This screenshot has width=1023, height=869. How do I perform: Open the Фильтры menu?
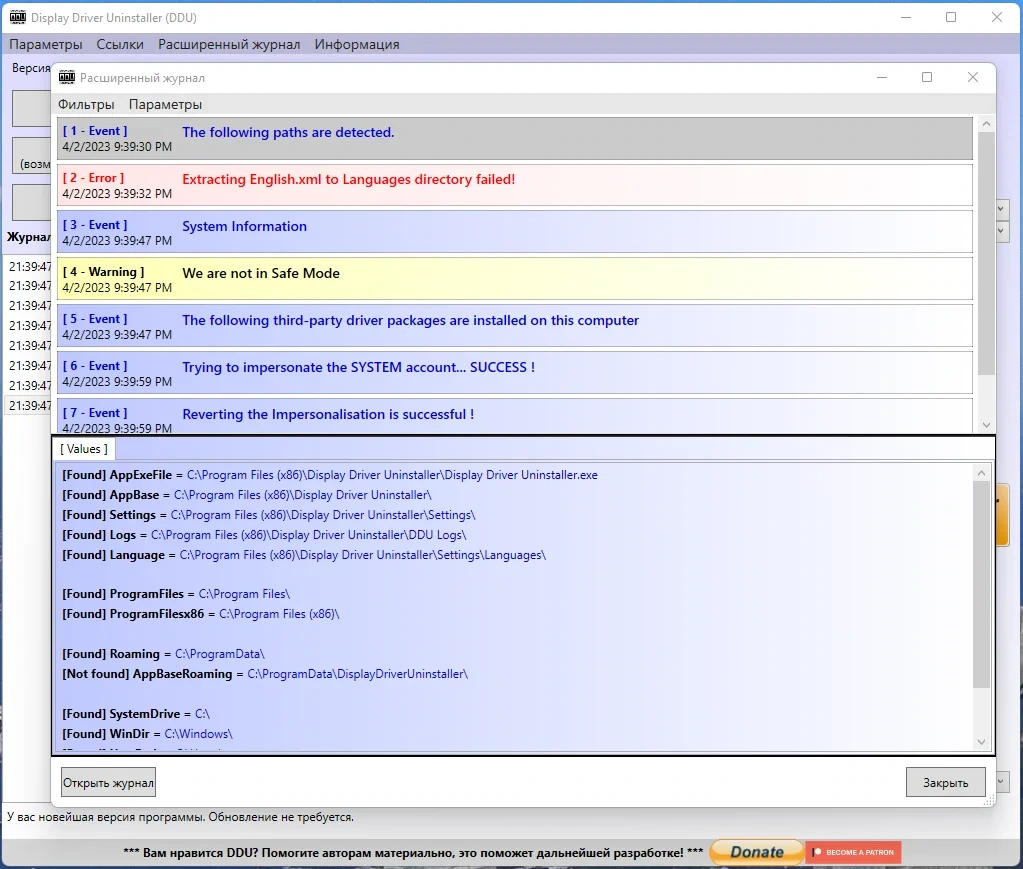tap(86, 104)
